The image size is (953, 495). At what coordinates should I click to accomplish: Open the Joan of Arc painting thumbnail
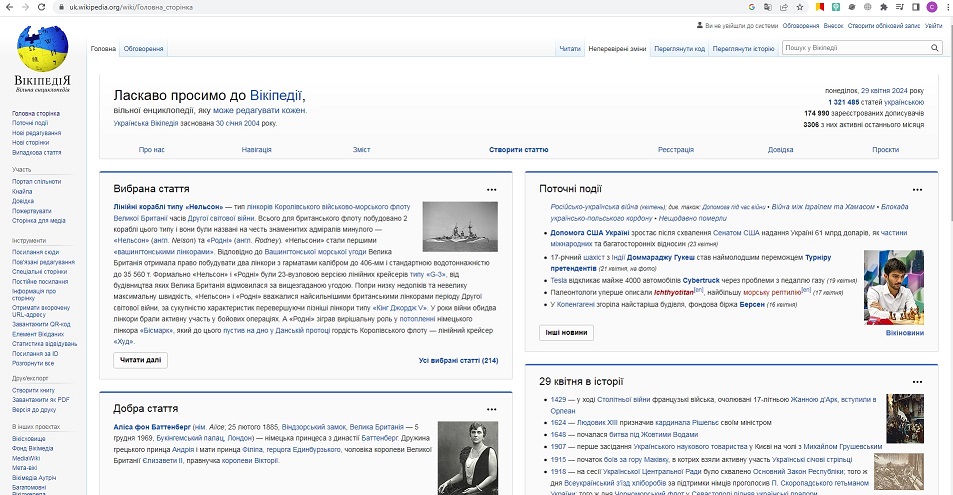point(904,419)
